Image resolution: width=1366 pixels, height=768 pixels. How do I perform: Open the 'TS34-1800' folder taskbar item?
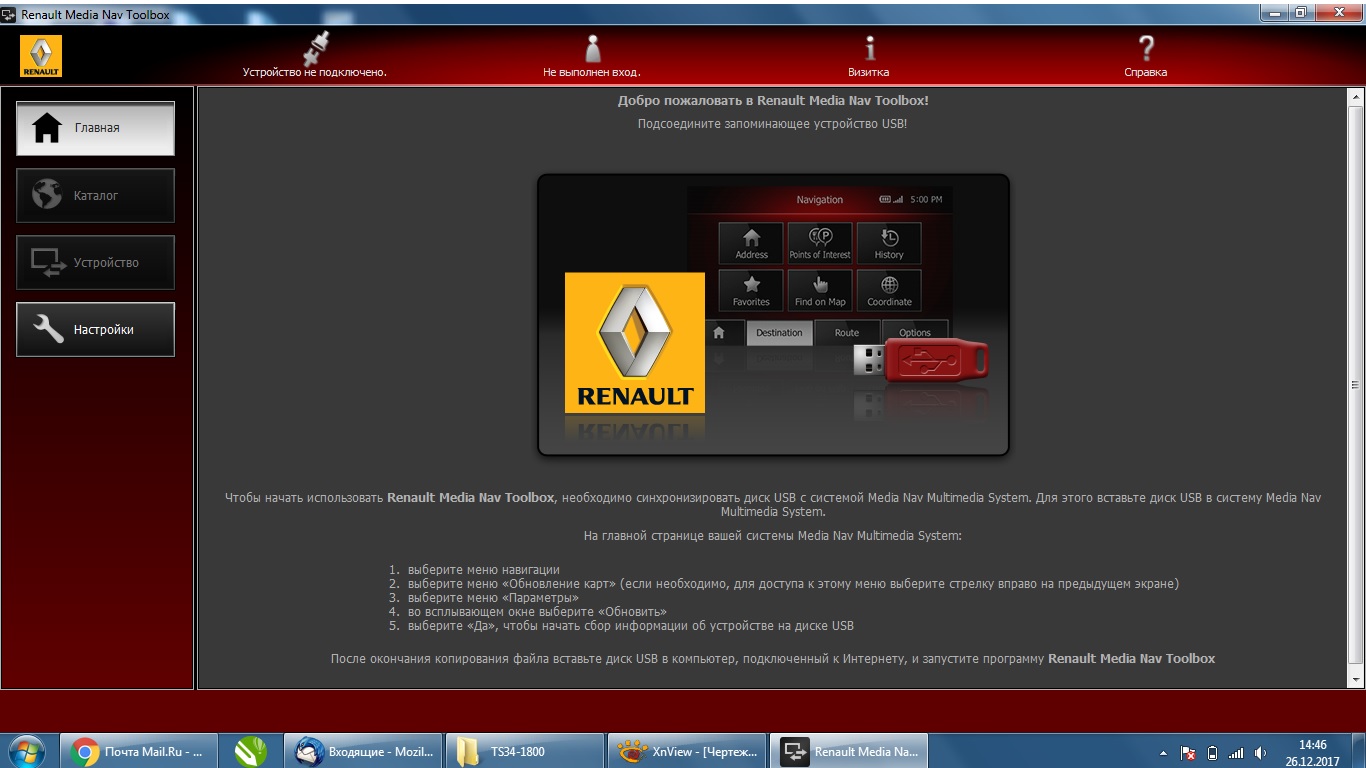[524, 751]
